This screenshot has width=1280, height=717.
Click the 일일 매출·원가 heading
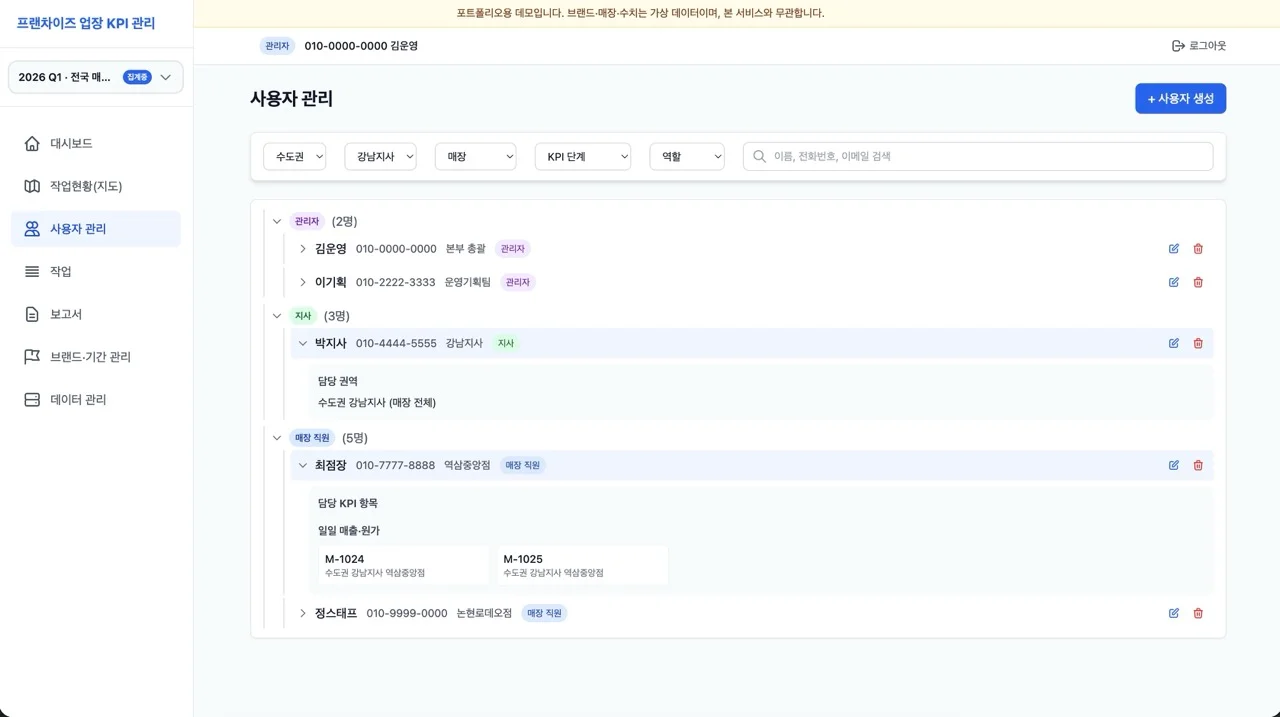tap(349, 531)
